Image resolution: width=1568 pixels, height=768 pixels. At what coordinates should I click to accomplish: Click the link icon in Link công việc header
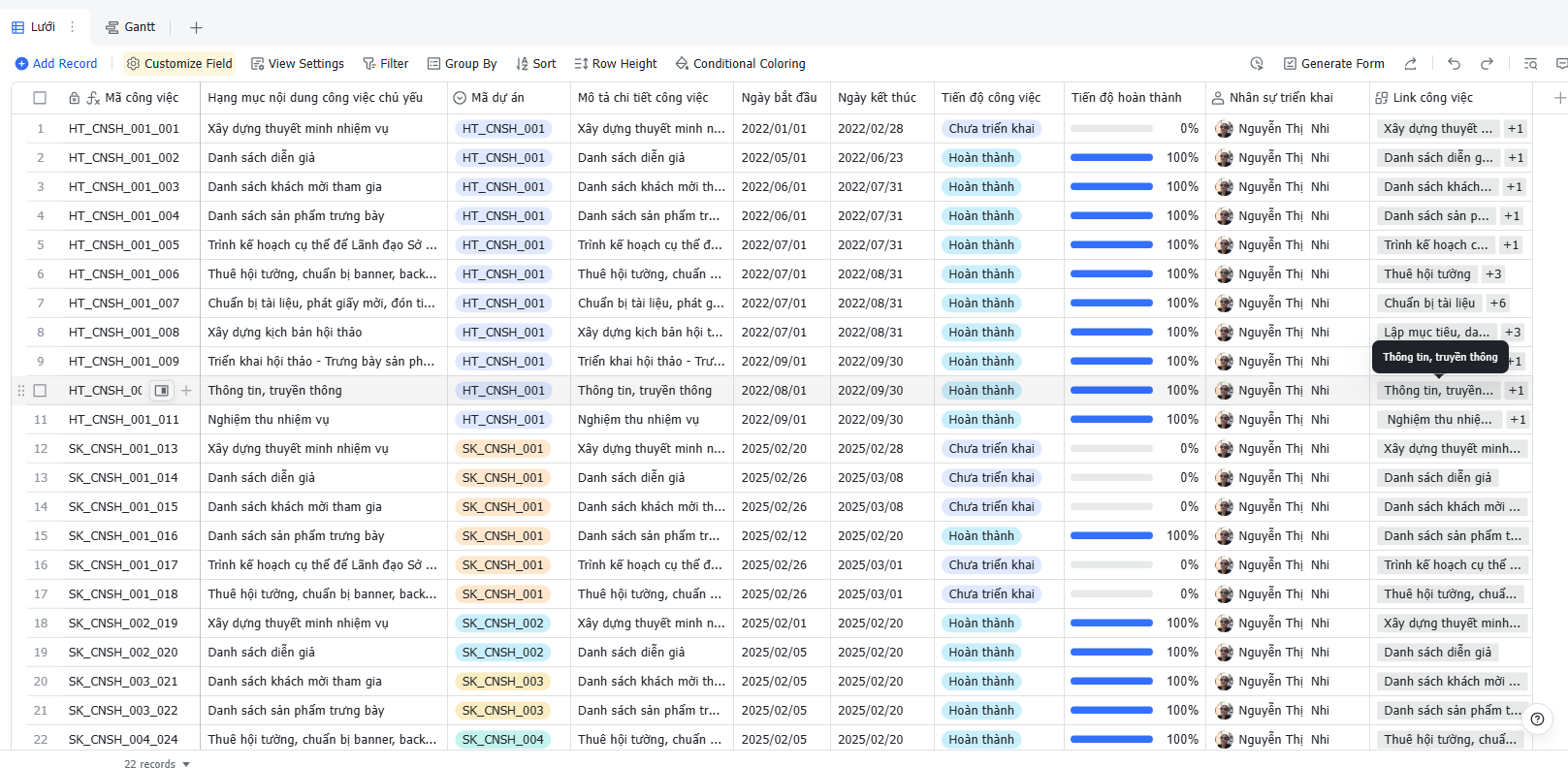[1381, 98]
